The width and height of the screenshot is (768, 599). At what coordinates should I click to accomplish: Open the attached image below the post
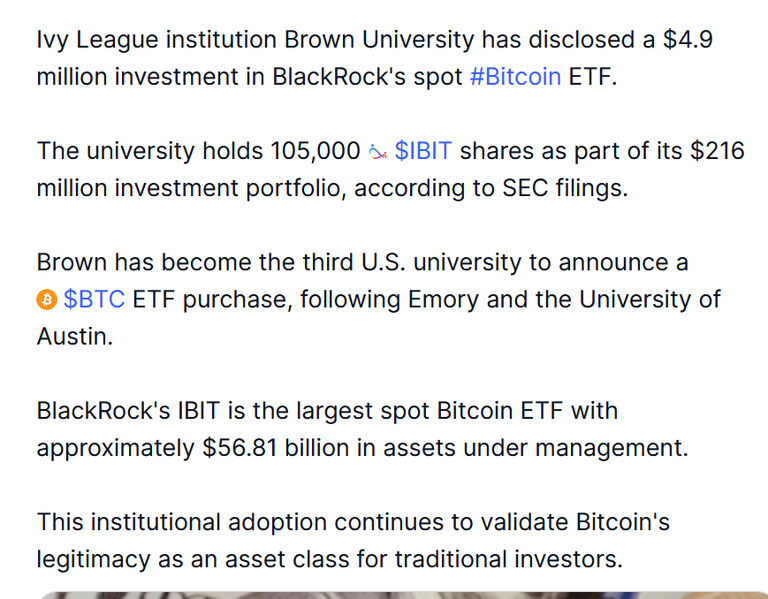402,595
